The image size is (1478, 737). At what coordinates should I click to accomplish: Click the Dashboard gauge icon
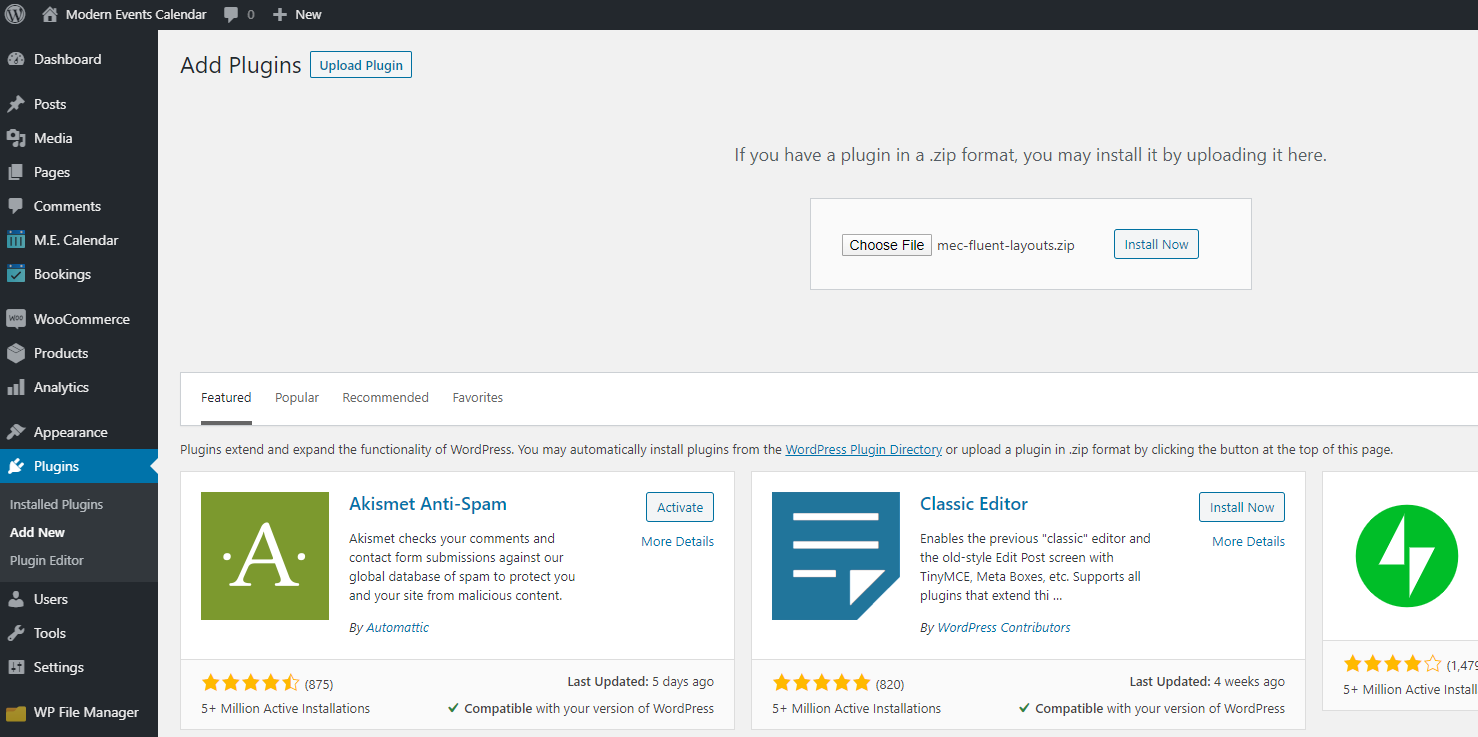(16, 59)
